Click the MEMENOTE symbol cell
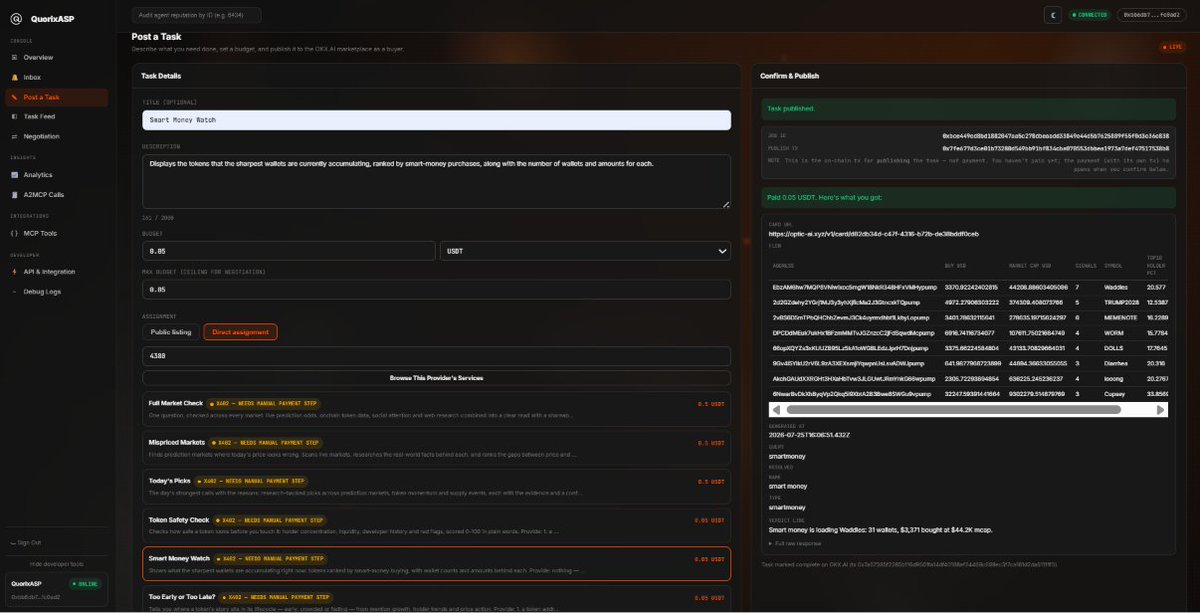Viewport: 1200px width, 613px height. pyautogui.click(x=1123, y=316)
